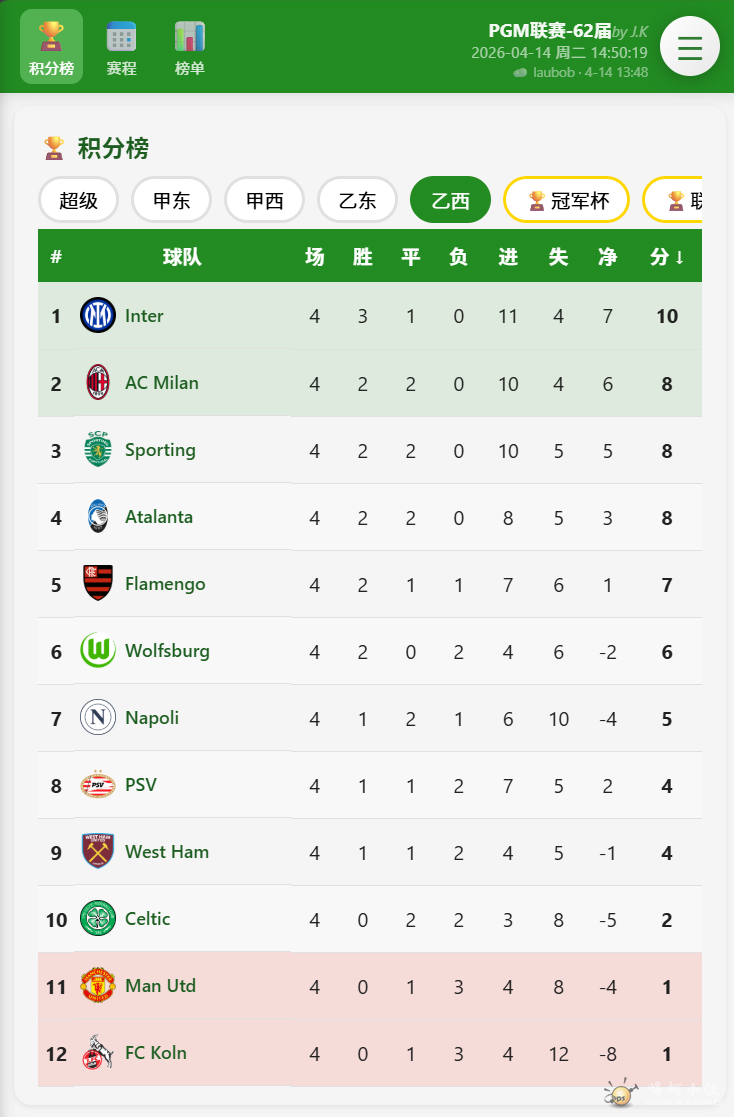Click the Wolfsburg club logo

click(98, 651)
